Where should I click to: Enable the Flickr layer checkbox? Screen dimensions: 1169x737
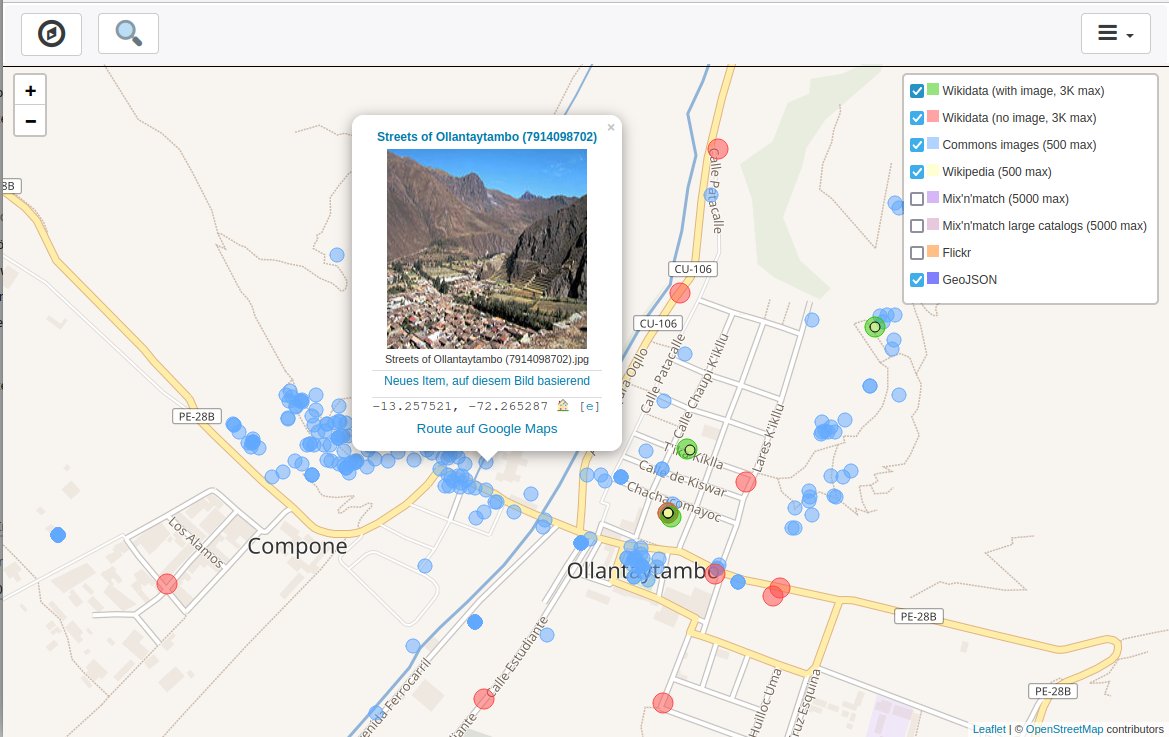[x=917, y=253]
